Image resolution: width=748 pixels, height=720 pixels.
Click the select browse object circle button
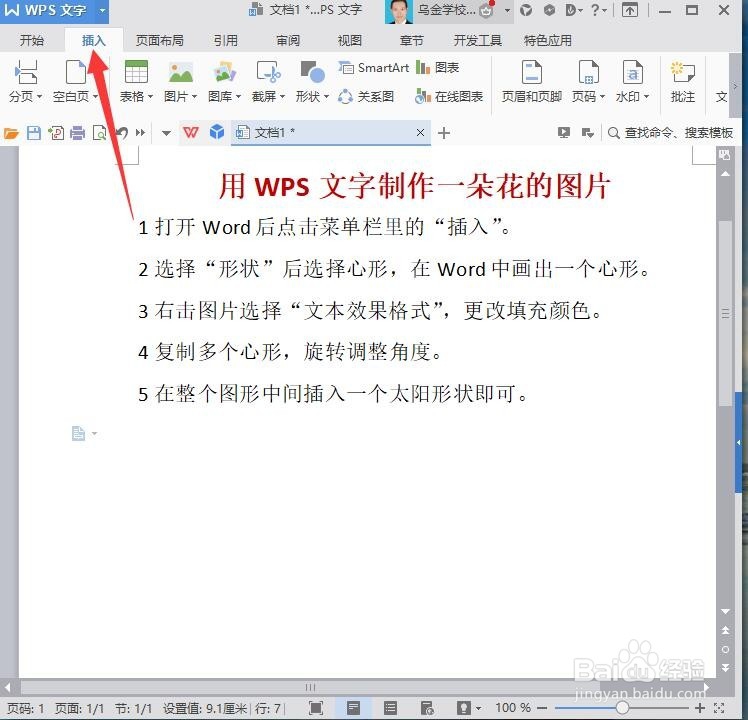pyautogui.click(x=726, y=649)
